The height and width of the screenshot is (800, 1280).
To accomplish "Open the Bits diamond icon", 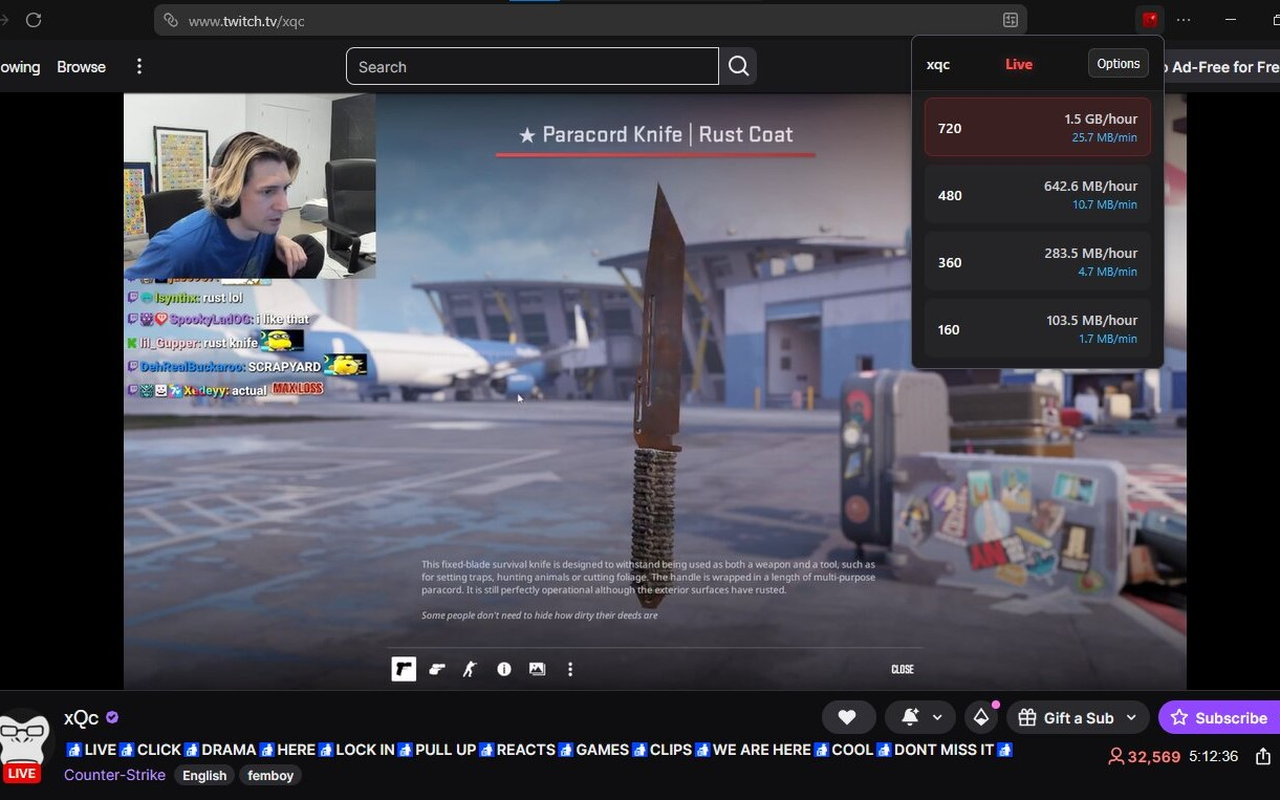I will click(x=981, y=717).
